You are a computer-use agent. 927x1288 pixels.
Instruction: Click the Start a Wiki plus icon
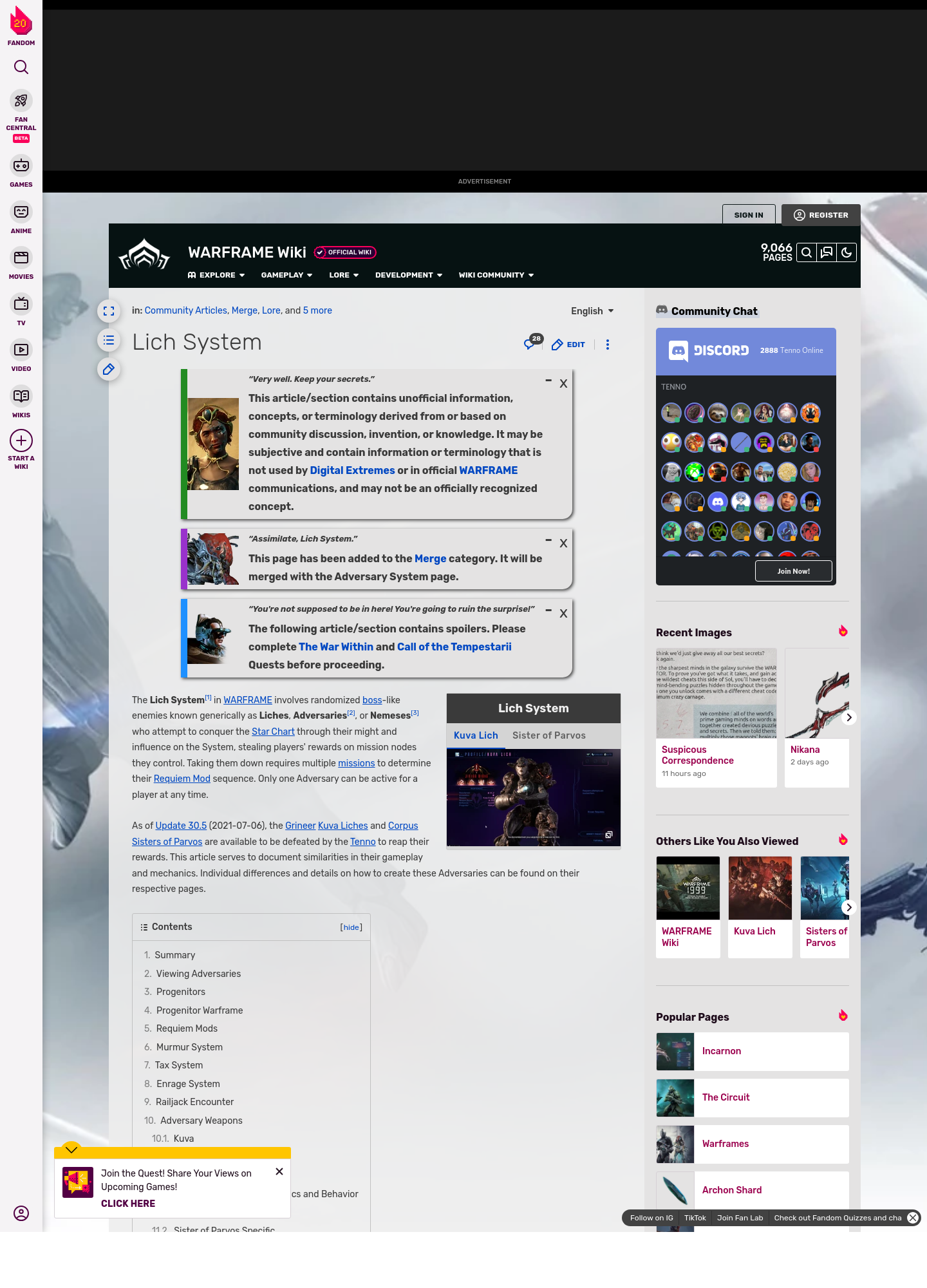coord(21,440)
